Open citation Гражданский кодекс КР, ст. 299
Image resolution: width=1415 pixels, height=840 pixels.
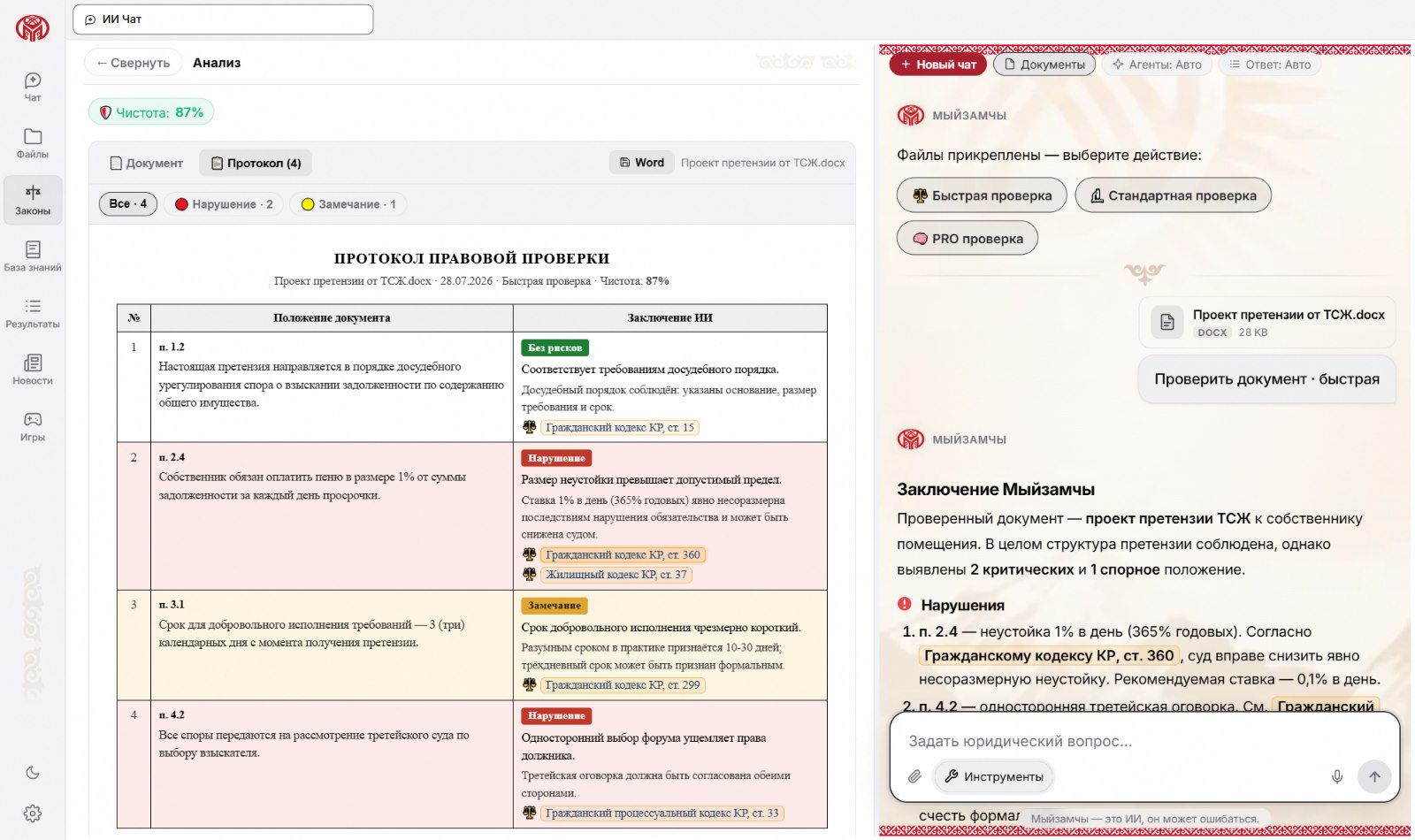coord(623,684)
